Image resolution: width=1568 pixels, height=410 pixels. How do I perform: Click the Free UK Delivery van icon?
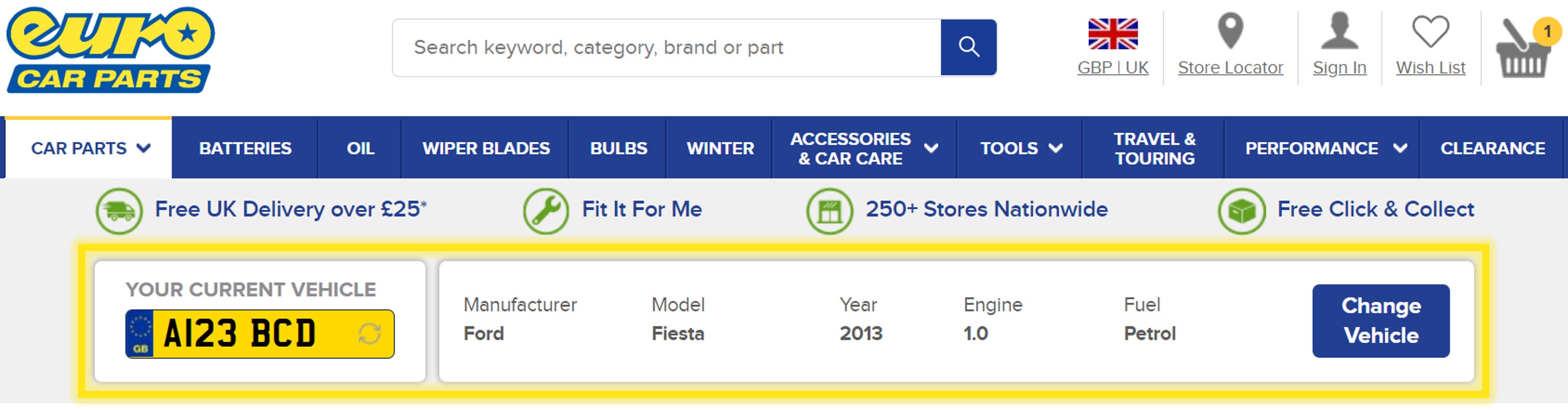pyautogui.click(x=119, y=211)
